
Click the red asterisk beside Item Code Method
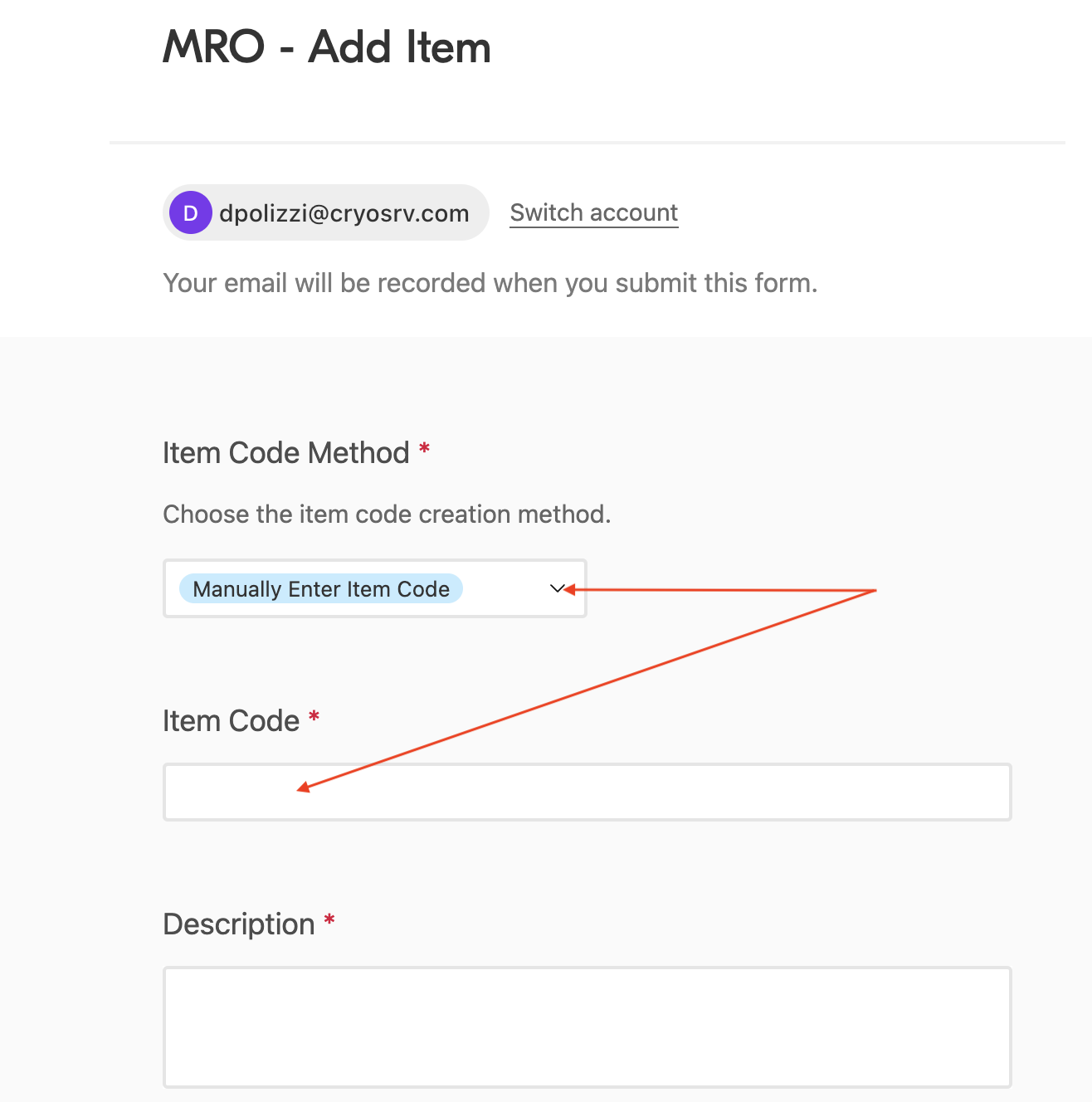pos(424,450)
